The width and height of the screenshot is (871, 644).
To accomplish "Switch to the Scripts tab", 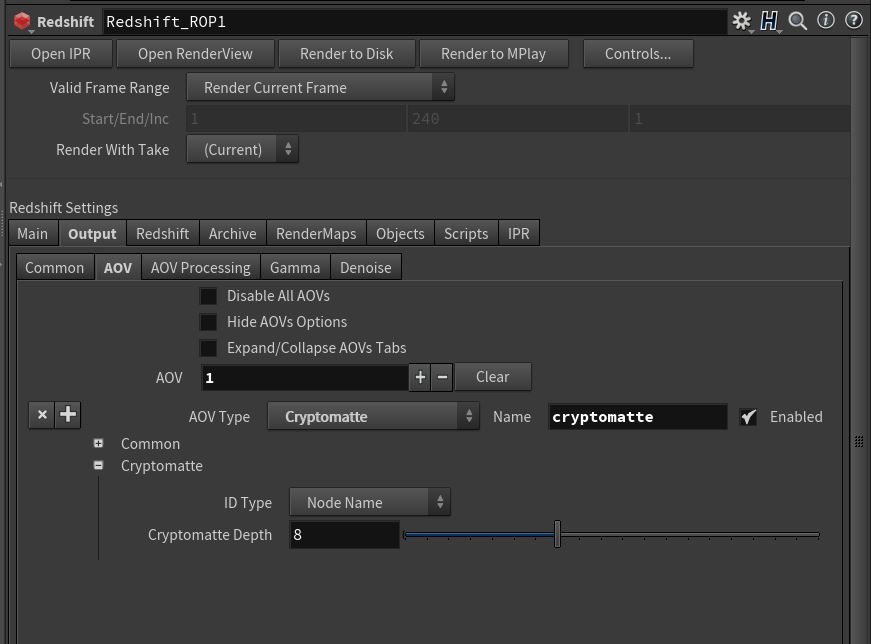I will pos(466,233).
